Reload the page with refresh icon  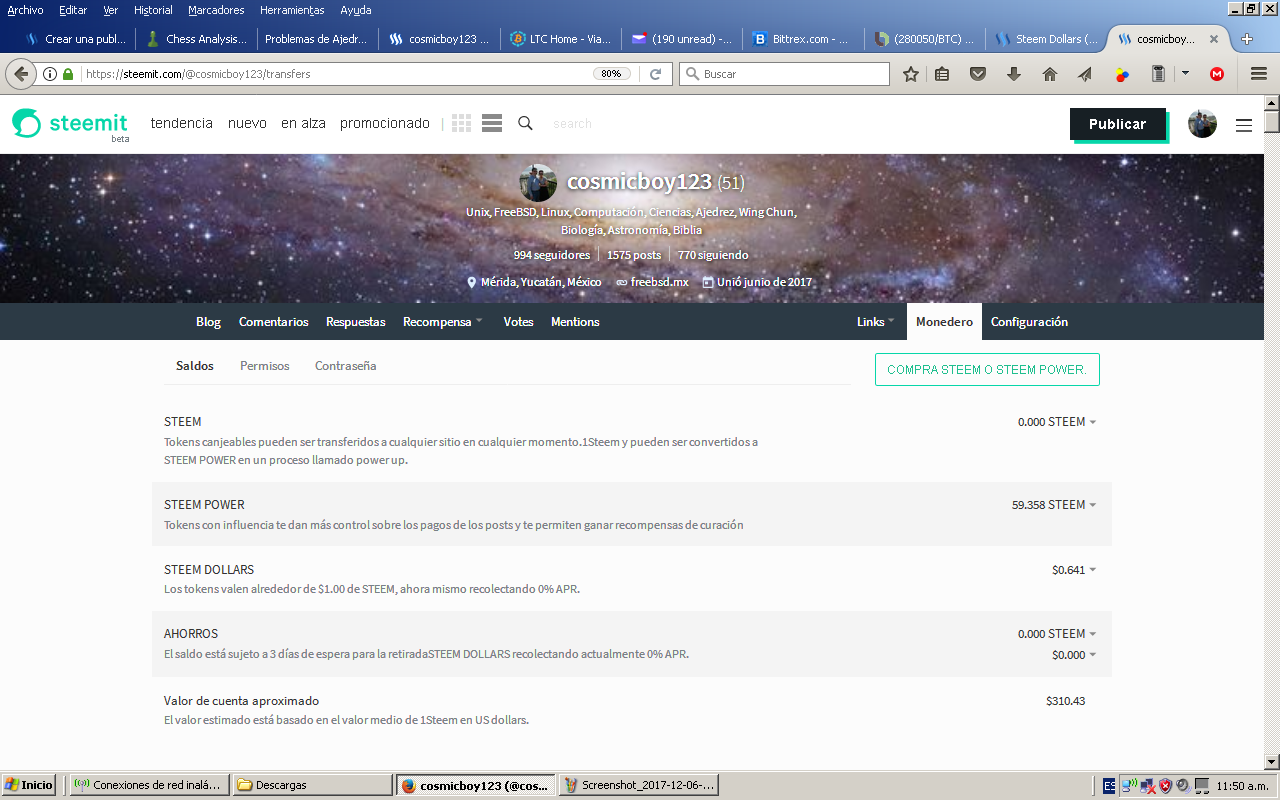click(x=655, y=74)
